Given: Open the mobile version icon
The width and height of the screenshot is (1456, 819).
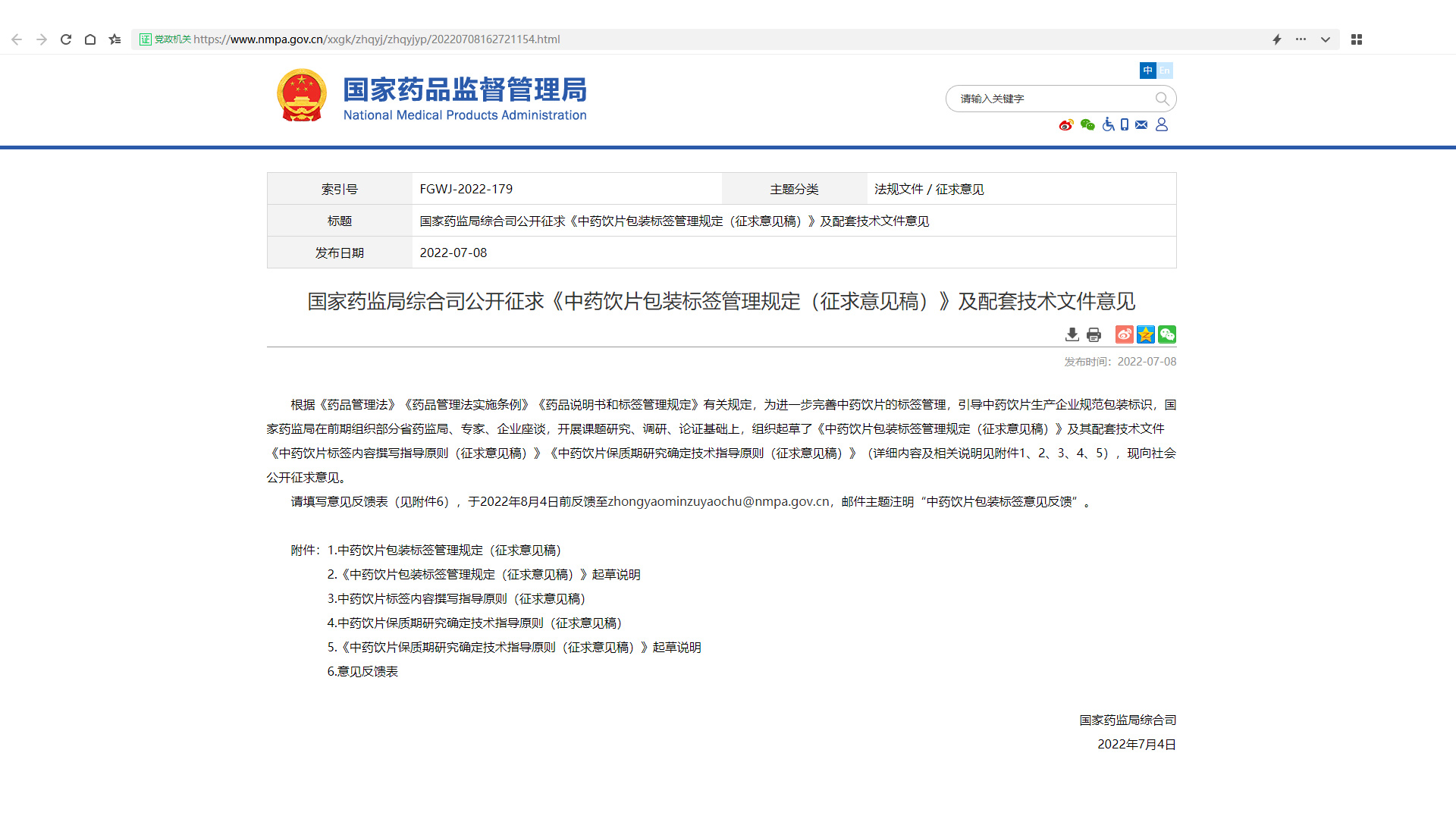Looking at the screenshot, I should [x=1125, y=124].
